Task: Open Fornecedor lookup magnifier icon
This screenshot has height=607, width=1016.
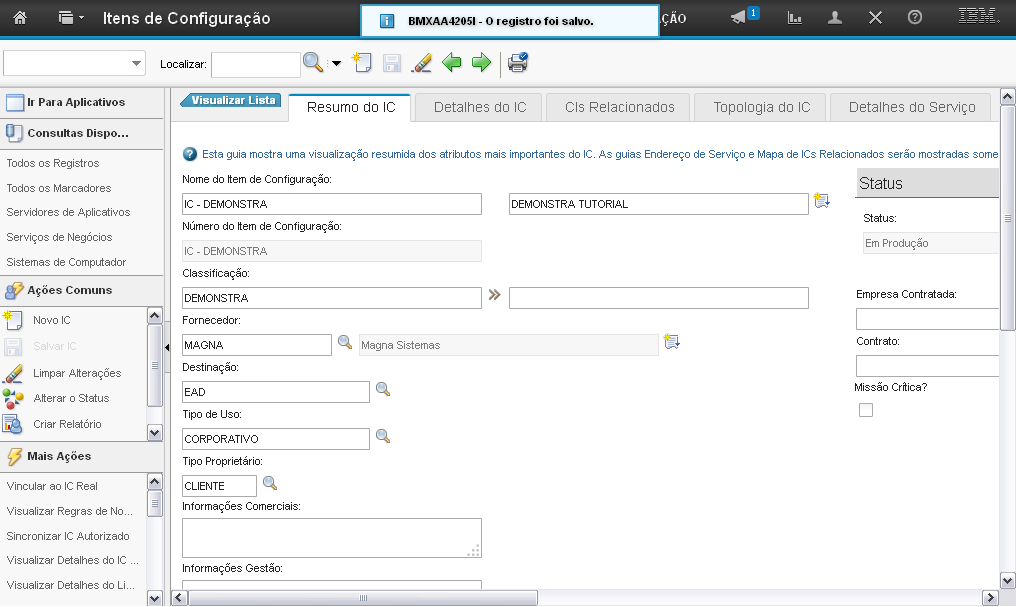Action: tap(345, 343)
